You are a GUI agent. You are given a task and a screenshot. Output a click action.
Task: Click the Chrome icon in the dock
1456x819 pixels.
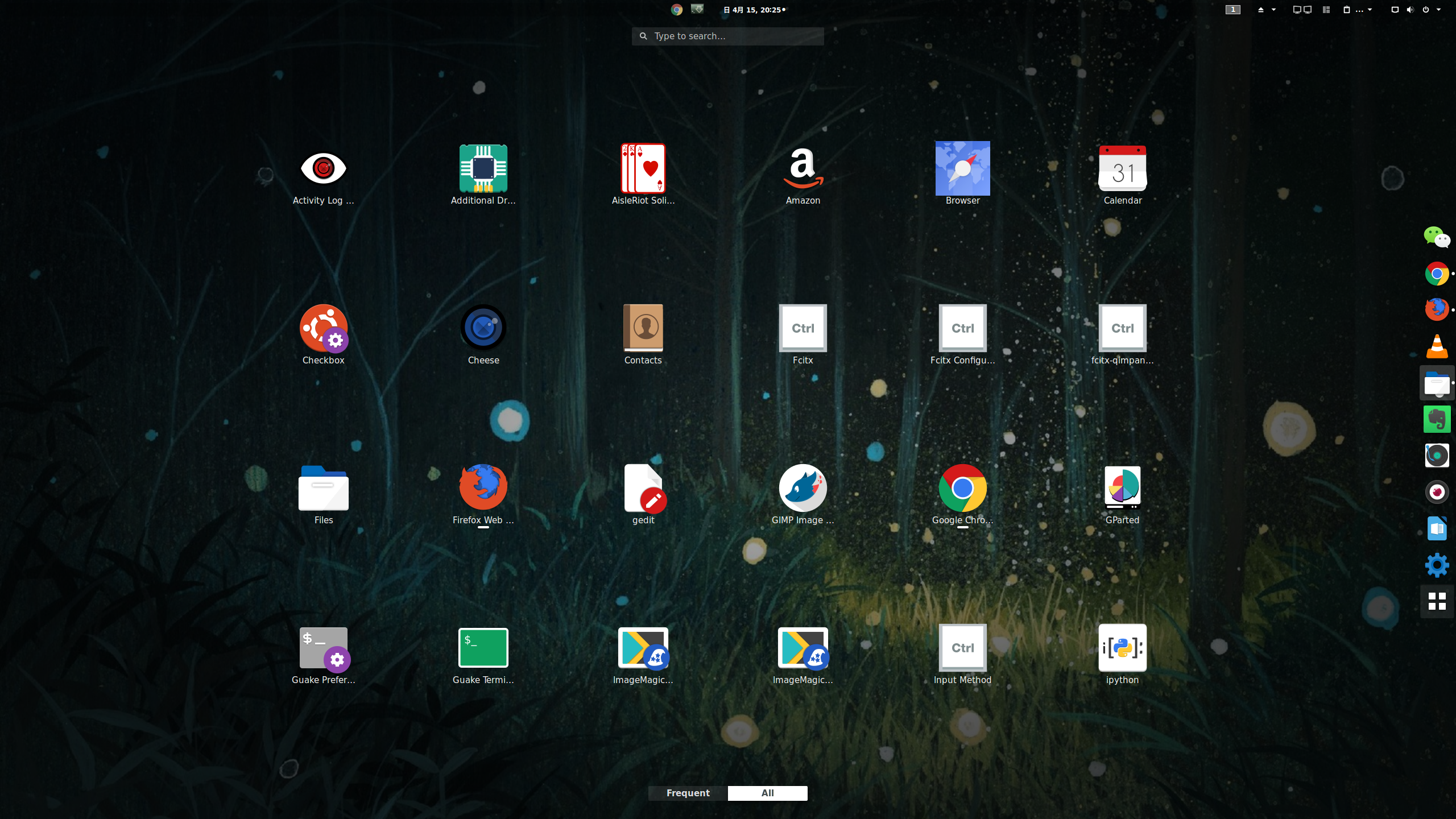click(x=1437, y=274)
